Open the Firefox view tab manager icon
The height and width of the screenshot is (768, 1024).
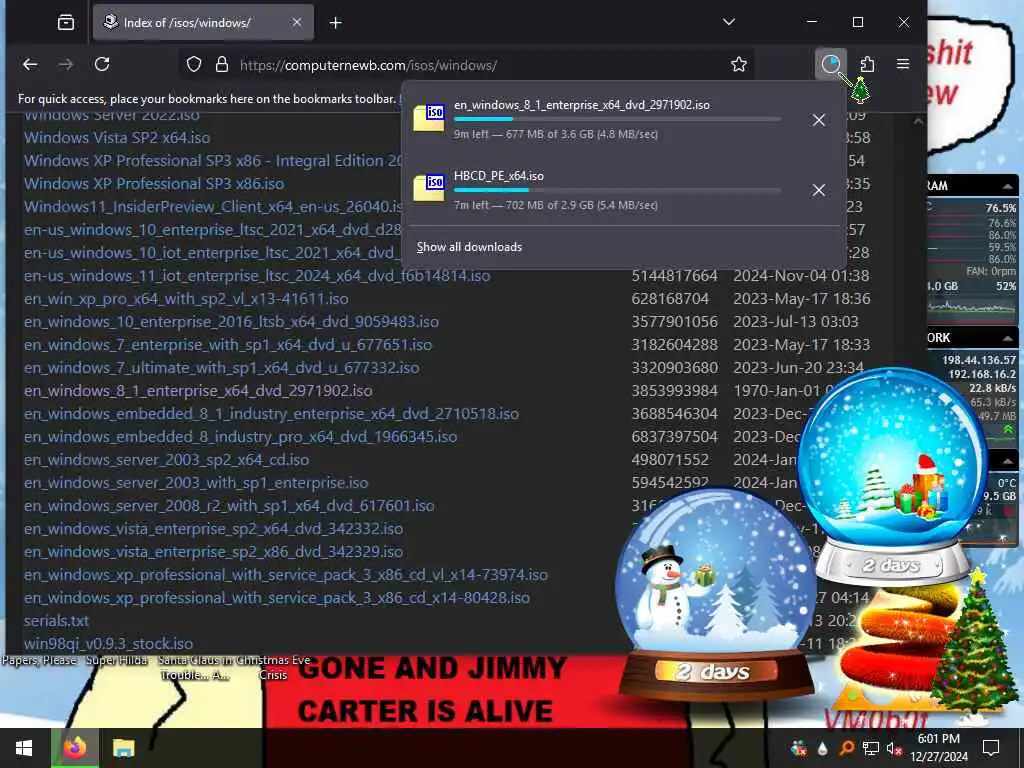coord(66,23)
